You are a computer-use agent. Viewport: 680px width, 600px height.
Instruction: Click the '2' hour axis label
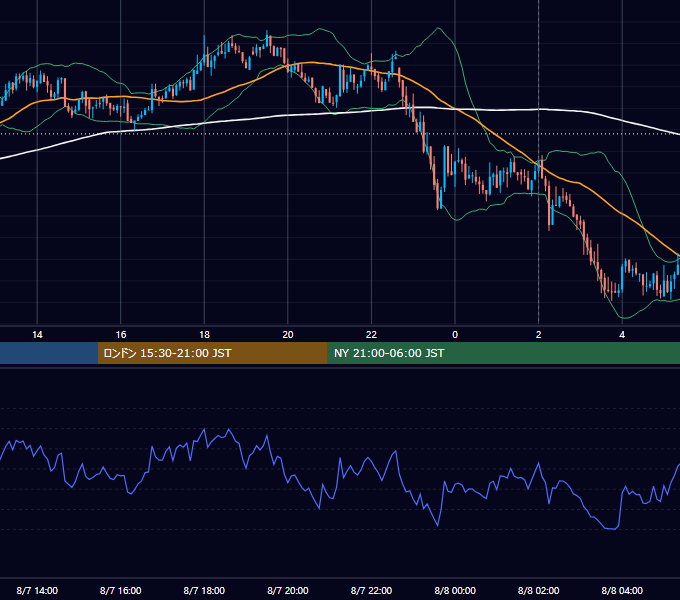pos(539,335)
